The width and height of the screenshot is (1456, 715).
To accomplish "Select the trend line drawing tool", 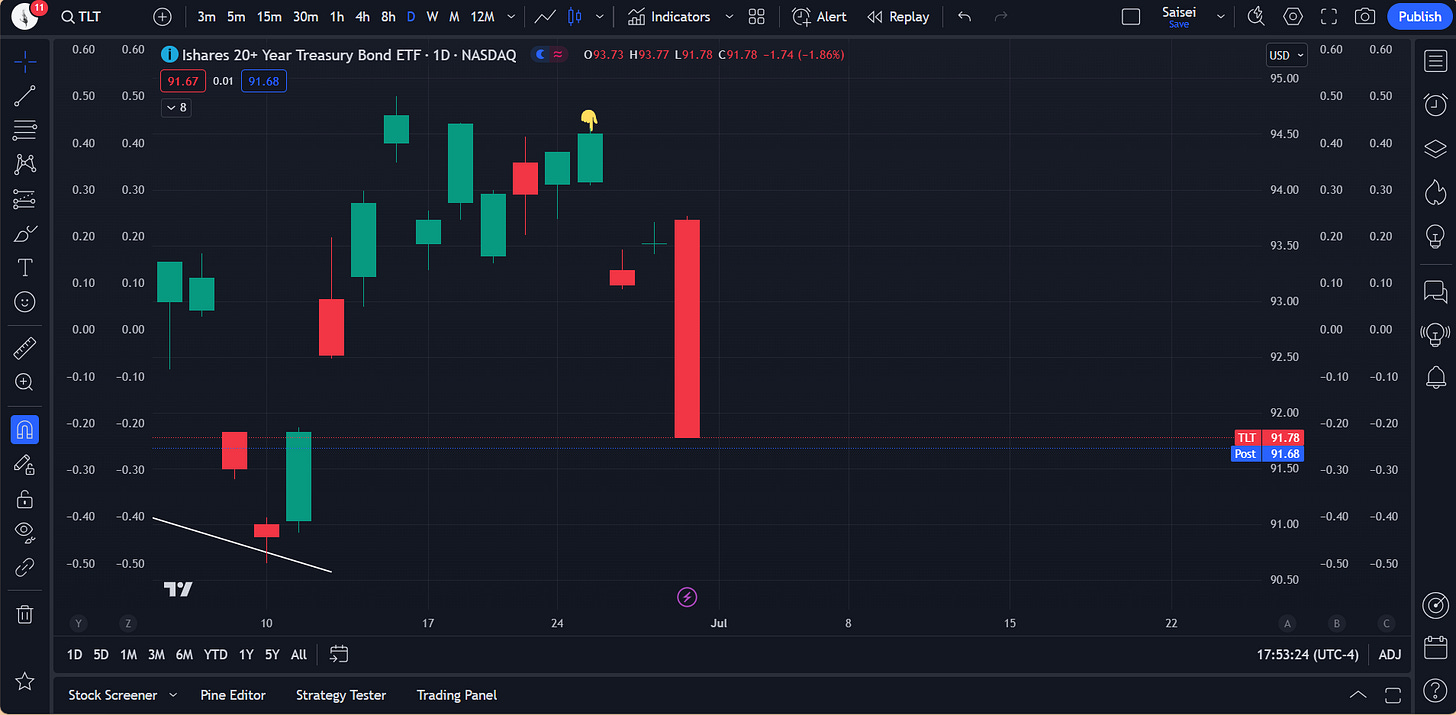I will click(x=25, y=96).
